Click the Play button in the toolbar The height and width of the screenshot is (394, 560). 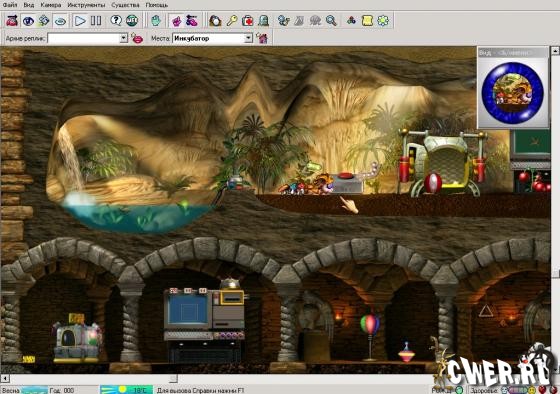[80, 21]
